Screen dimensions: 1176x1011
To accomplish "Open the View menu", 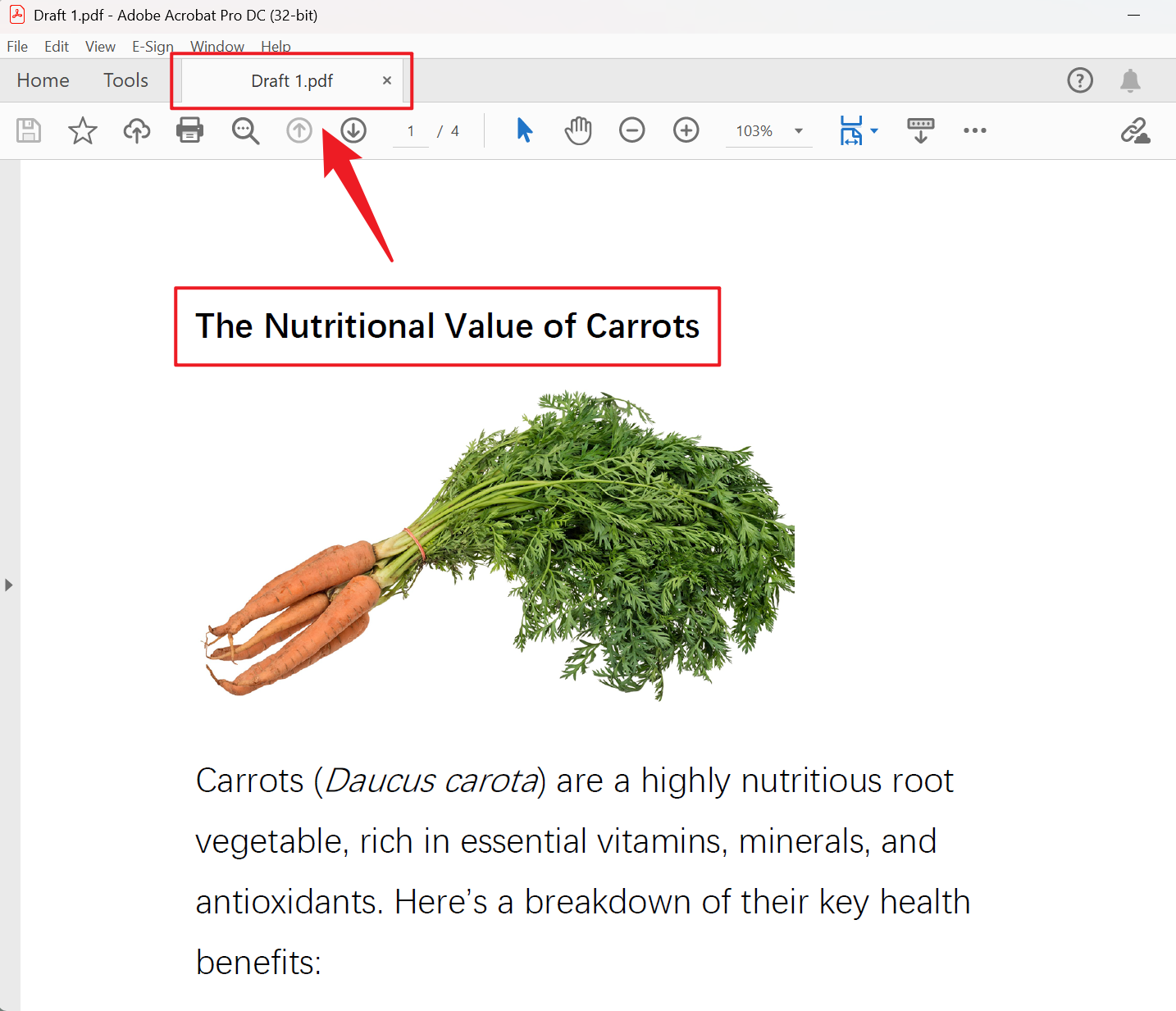I will (x=100, y=47).
